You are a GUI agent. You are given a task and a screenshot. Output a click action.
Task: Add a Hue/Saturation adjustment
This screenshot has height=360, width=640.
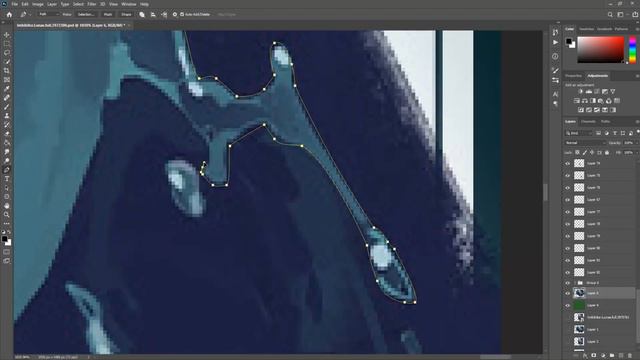(x=576, y=101)
